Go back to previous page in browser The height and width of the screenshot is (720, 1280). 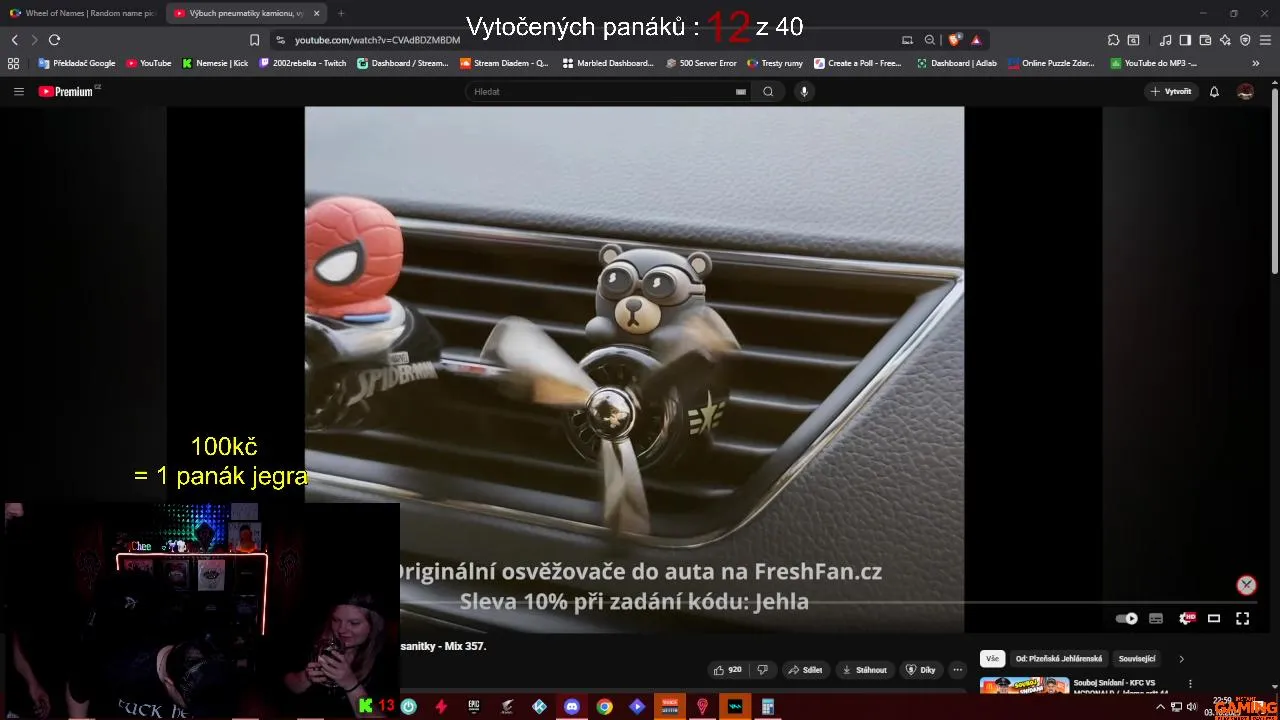tap(14, 40)
